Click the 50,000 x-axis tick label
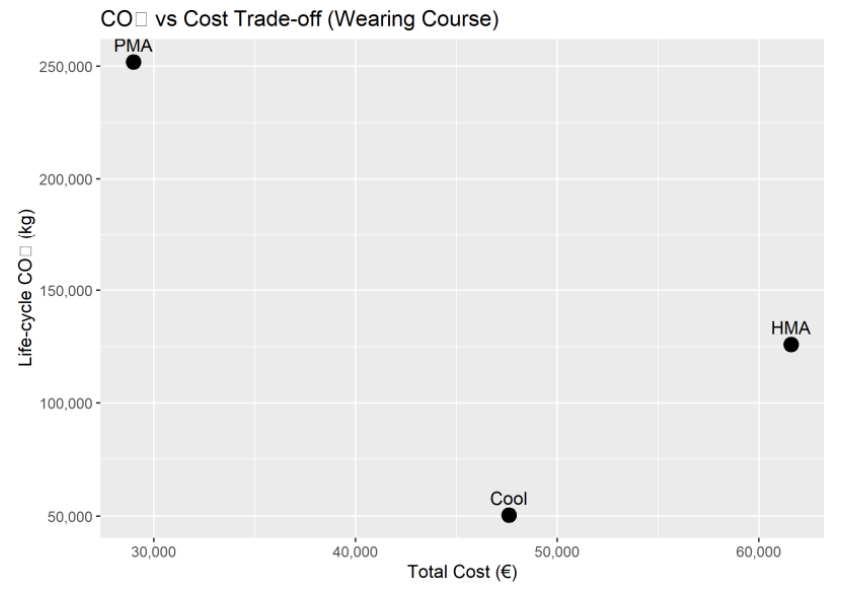 point(557,552)
